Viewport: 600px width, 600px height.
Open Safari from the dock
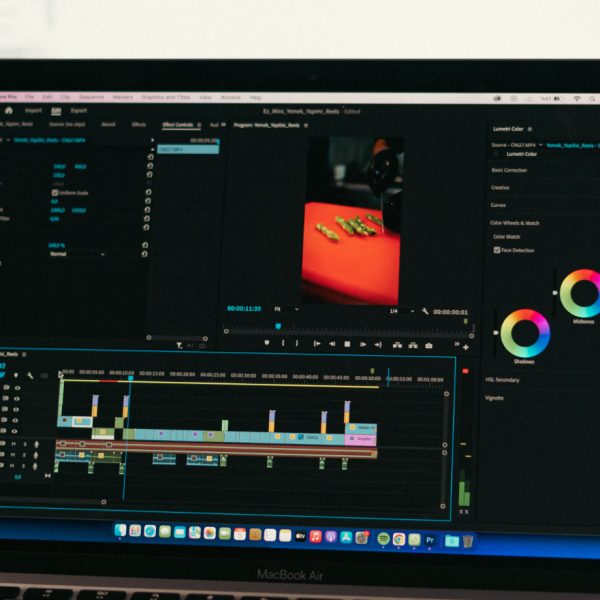(150, 531)
